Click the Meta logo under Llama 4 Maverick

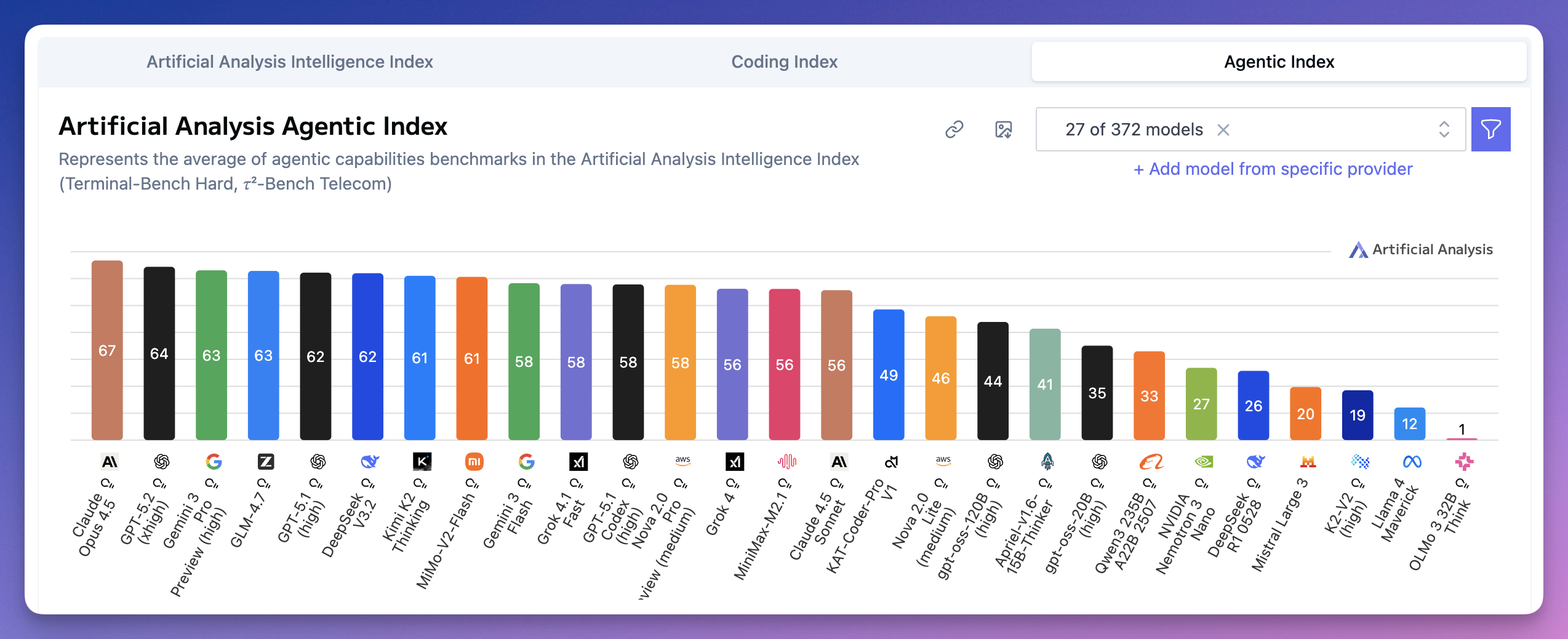[1412, 461]
